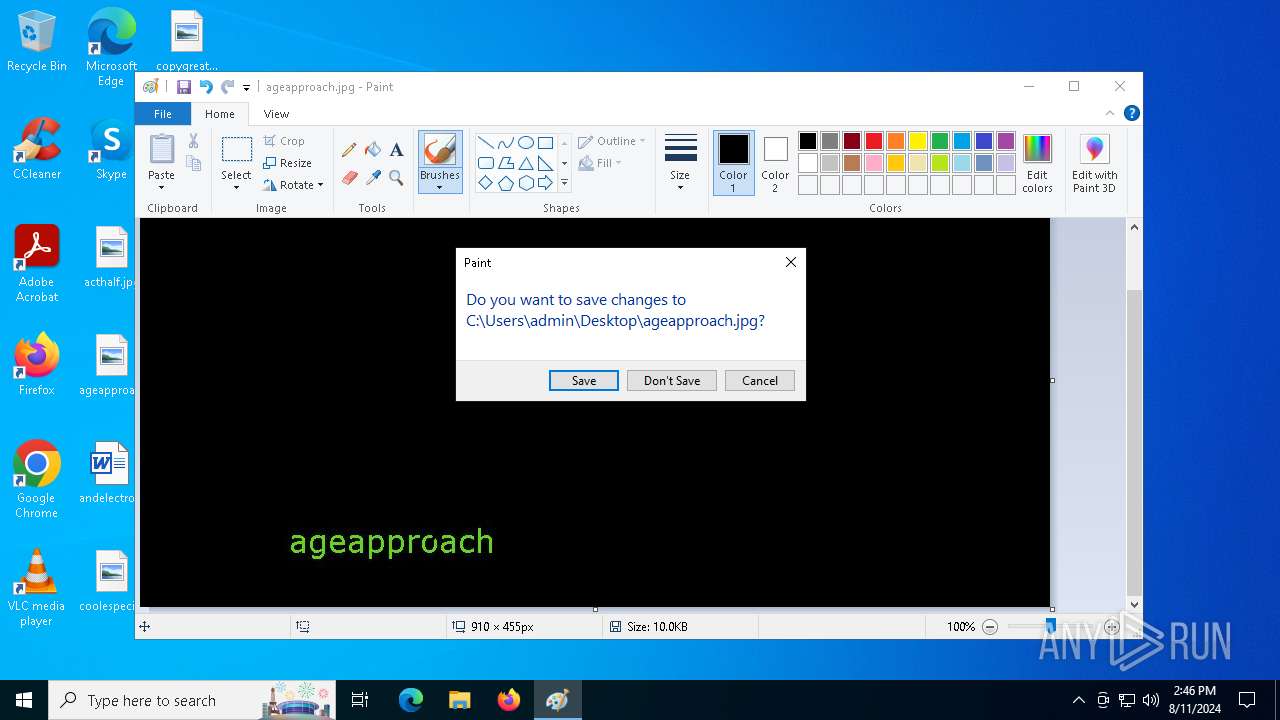Click the Undo arrow in title bar
1280x720 pixels.
click(206, 87)
